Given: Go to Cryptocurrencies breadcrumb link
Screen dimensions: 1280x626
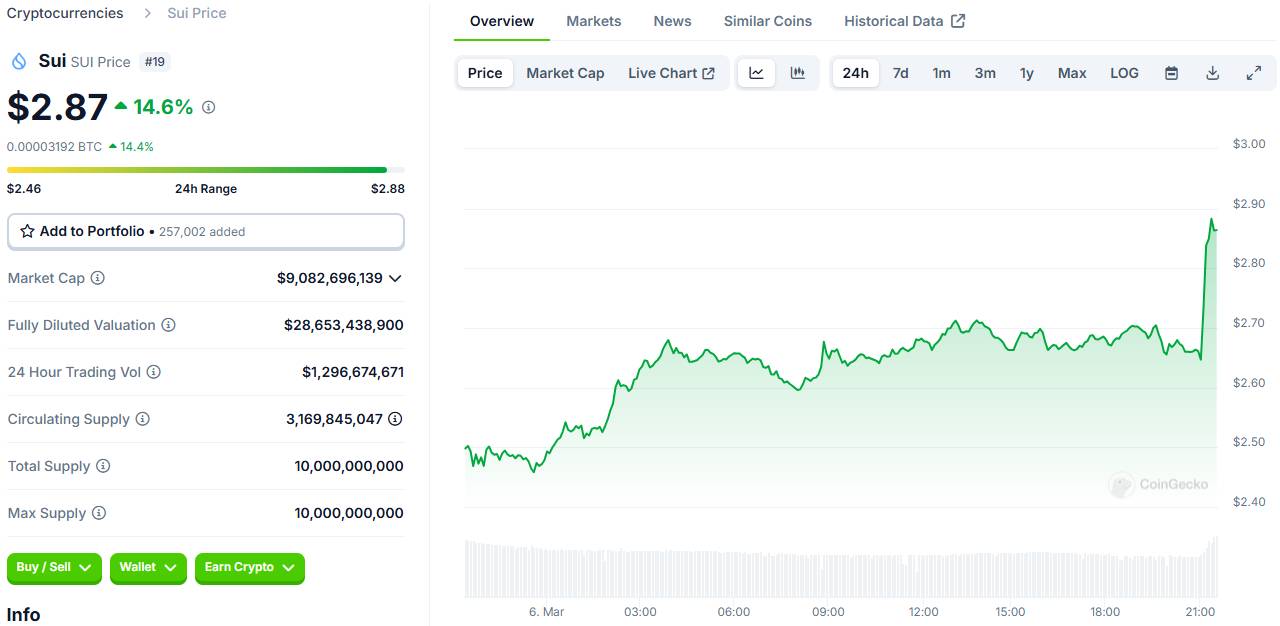Looking at the screenshot, I should pyautogui.click(x=65, y=13).
